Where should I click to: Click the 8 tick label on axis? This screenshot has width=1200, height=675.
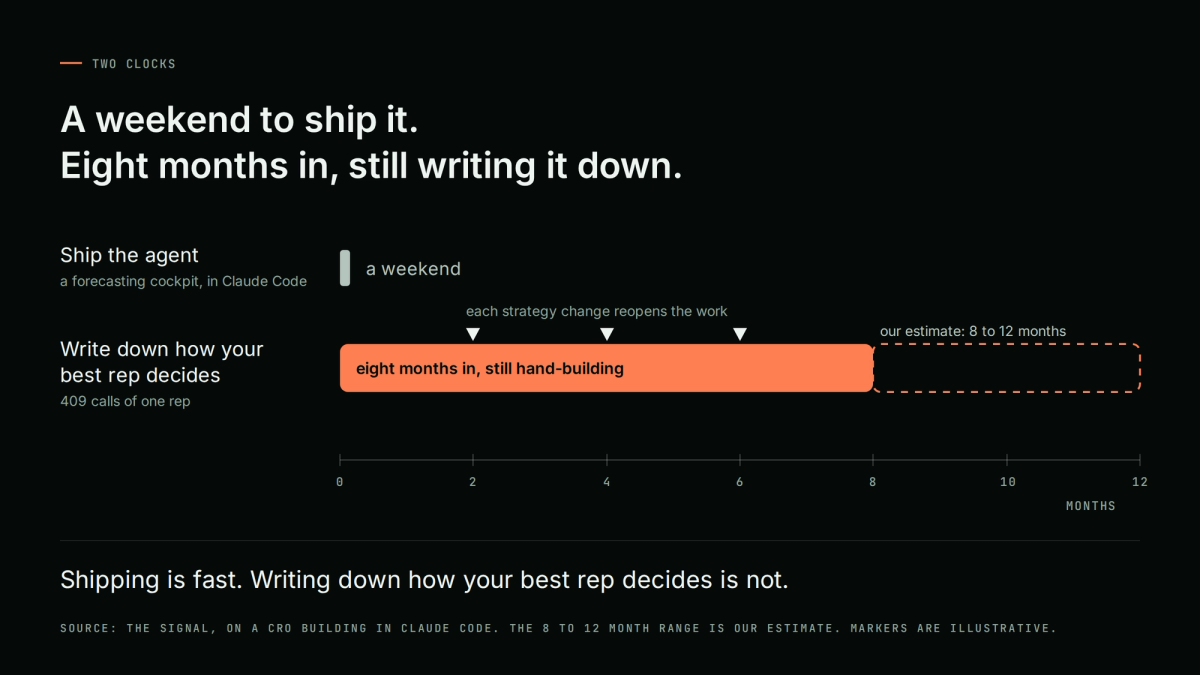pyautogui.click(x=873, y=482)
